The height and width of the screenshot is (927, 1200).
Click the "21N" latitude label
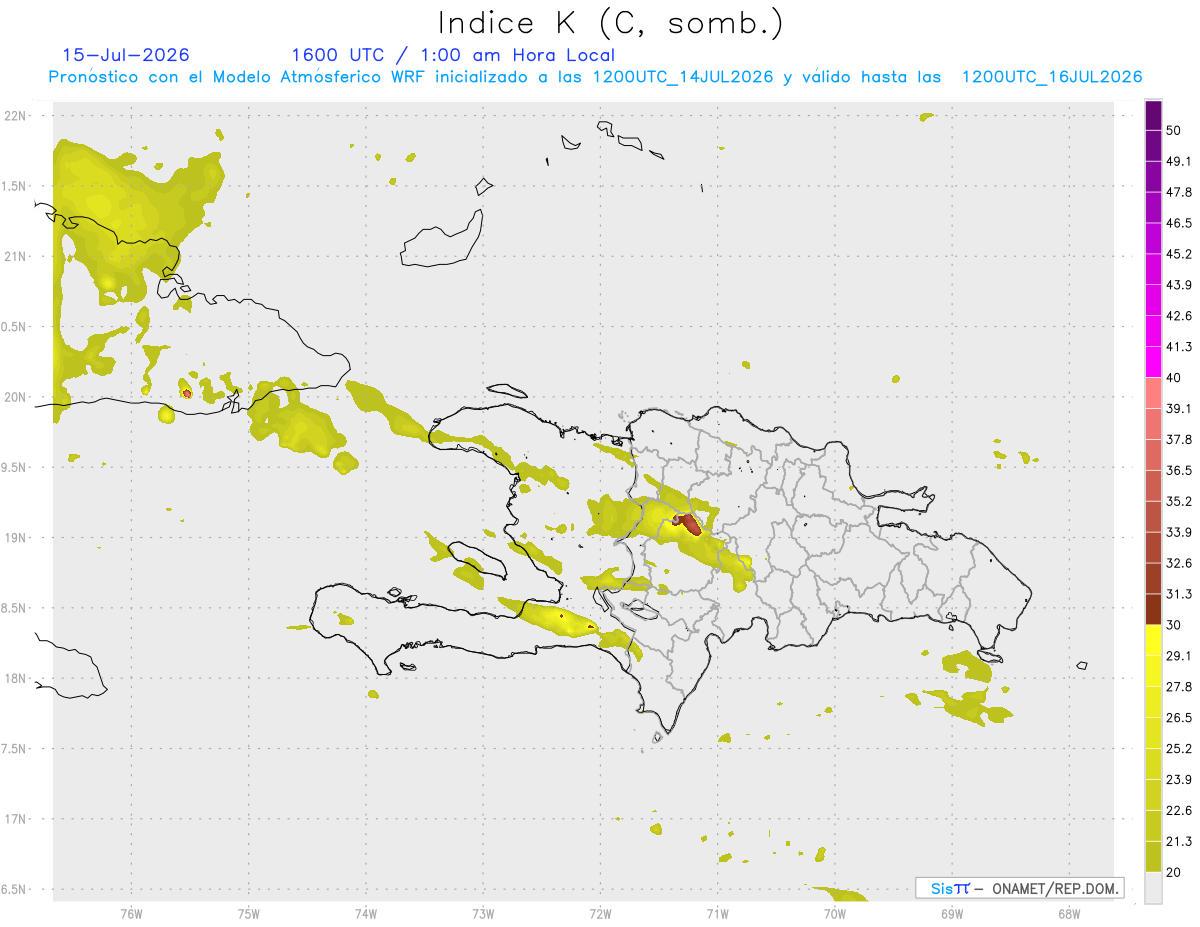(x=17, y=256)
